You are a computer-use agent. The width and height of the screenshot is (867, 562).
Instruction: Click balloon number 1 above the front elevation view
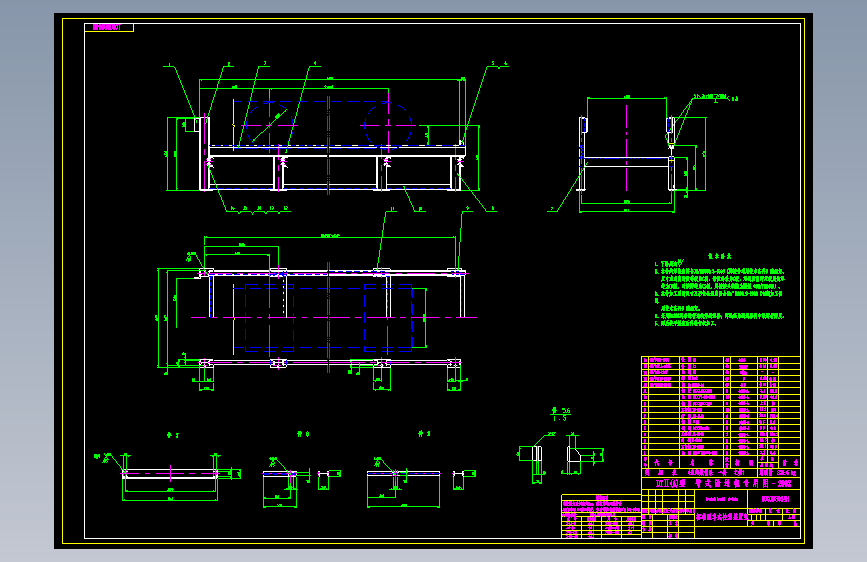(169, 64)
